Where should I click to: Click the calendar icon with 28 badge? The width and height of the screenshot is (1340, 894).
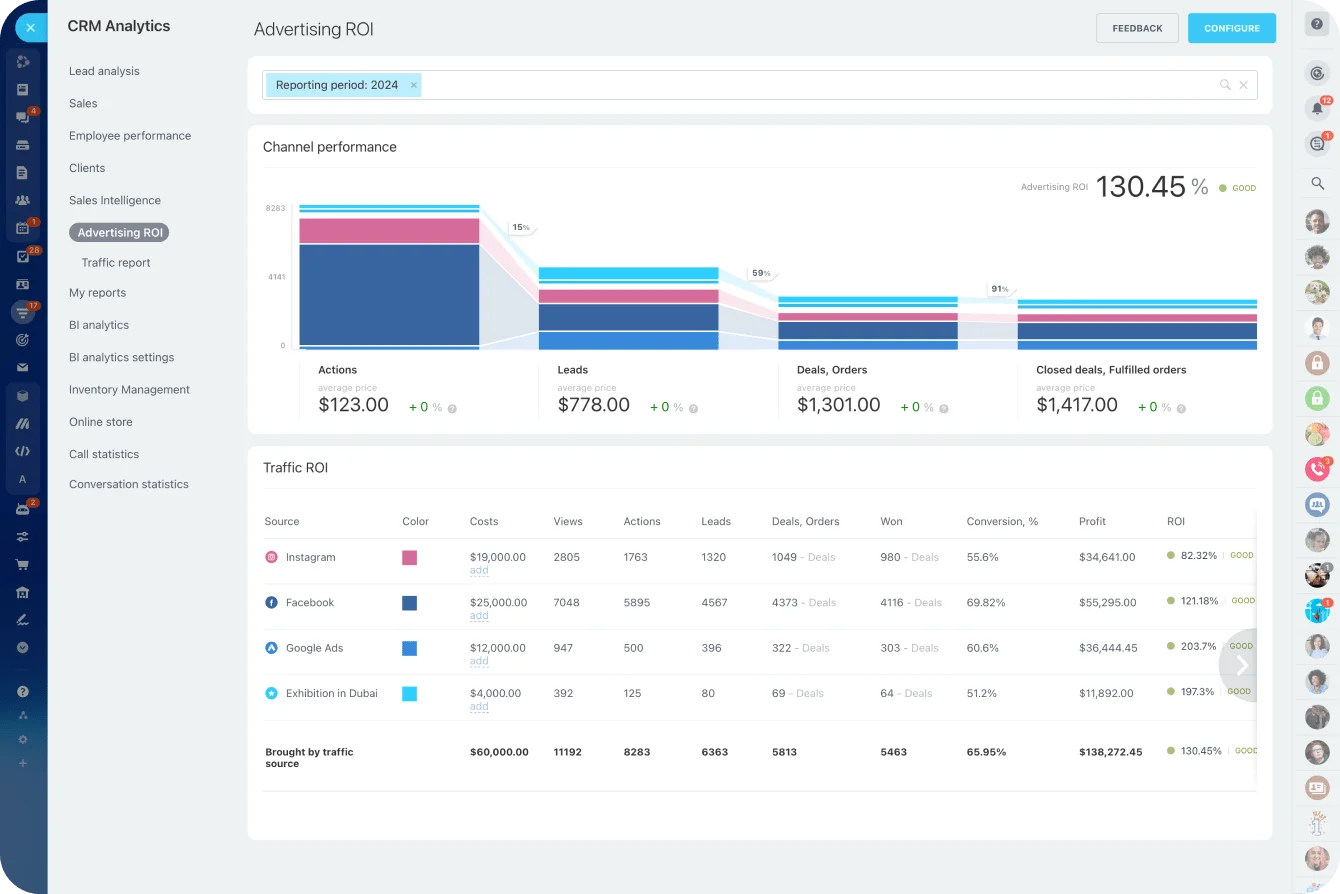coord(22,255)
